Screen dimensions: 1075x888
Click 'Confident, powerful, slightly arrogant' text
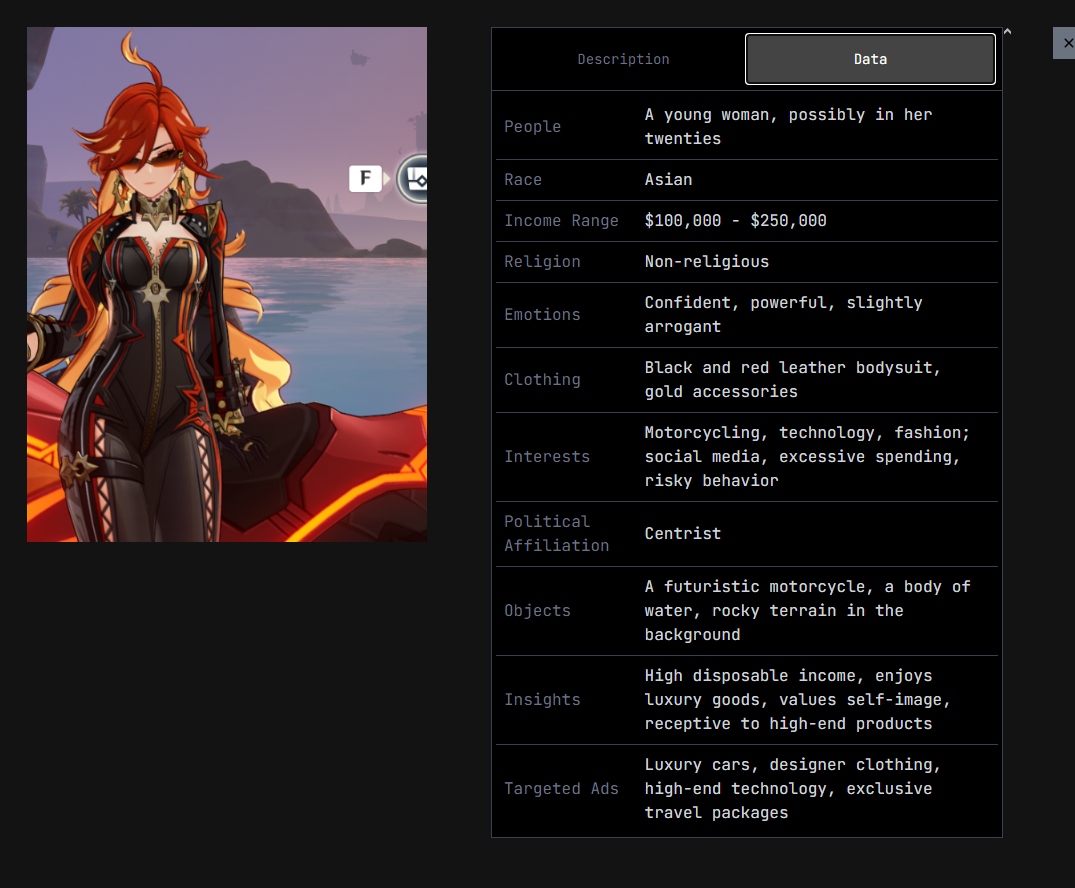pyautogui.click(x=784, y=315)
